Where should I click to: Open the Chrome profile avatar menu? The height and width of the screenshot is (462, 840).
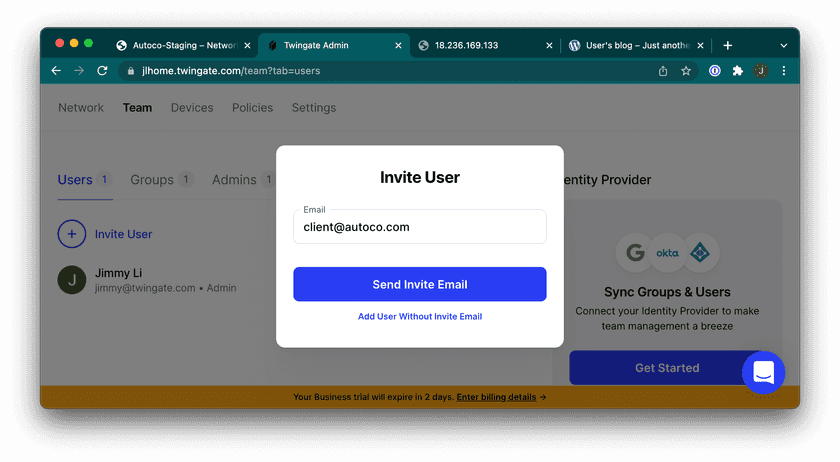(761, 71)
